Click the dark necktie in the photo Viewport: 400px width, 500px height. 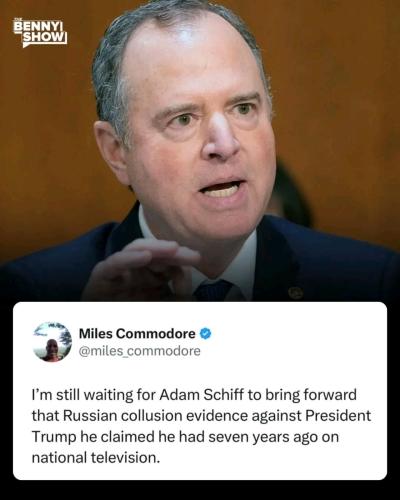click(212, 290)
